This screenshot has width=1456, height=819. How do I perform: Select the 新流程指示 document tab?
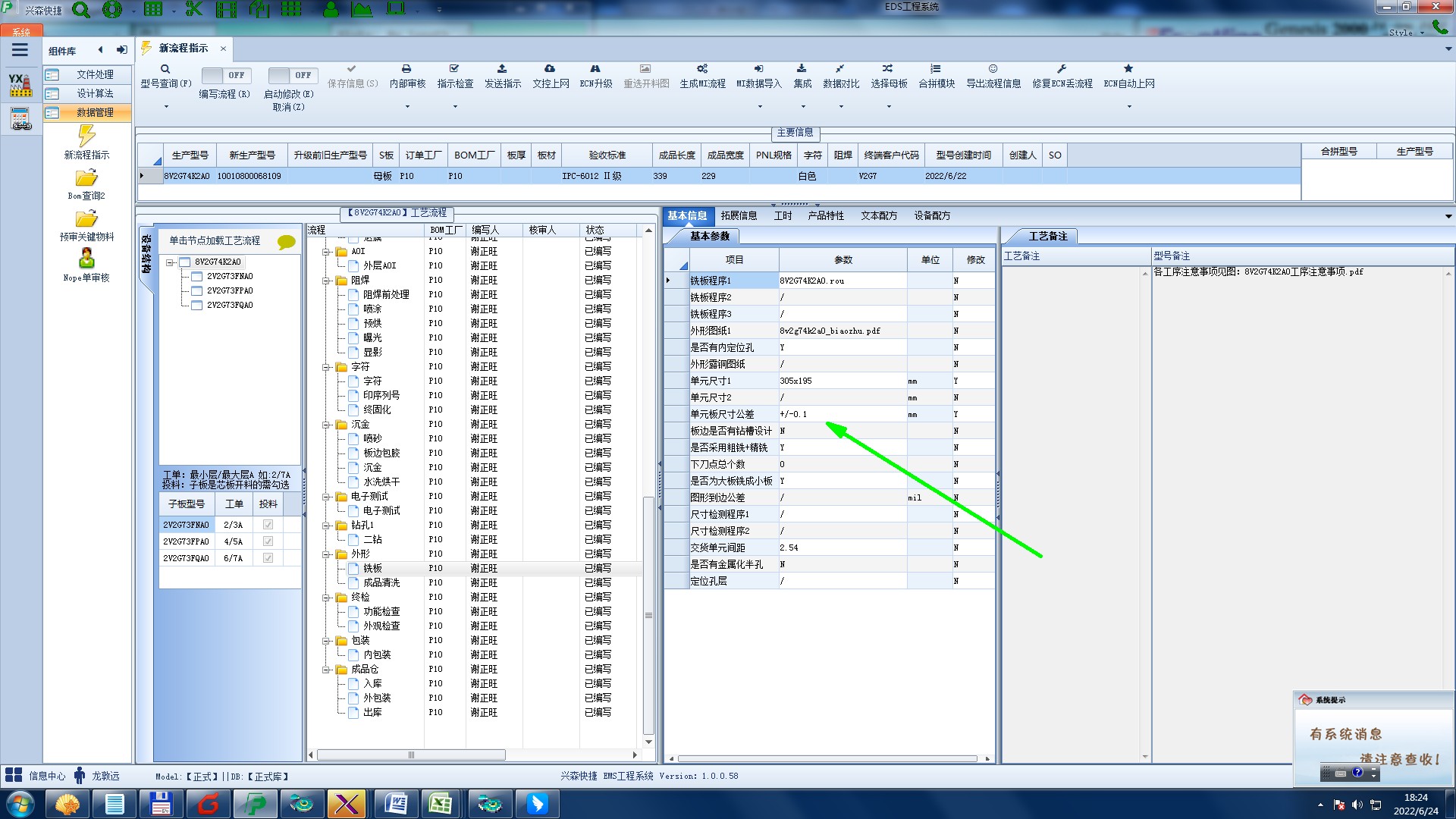[183, 49]
